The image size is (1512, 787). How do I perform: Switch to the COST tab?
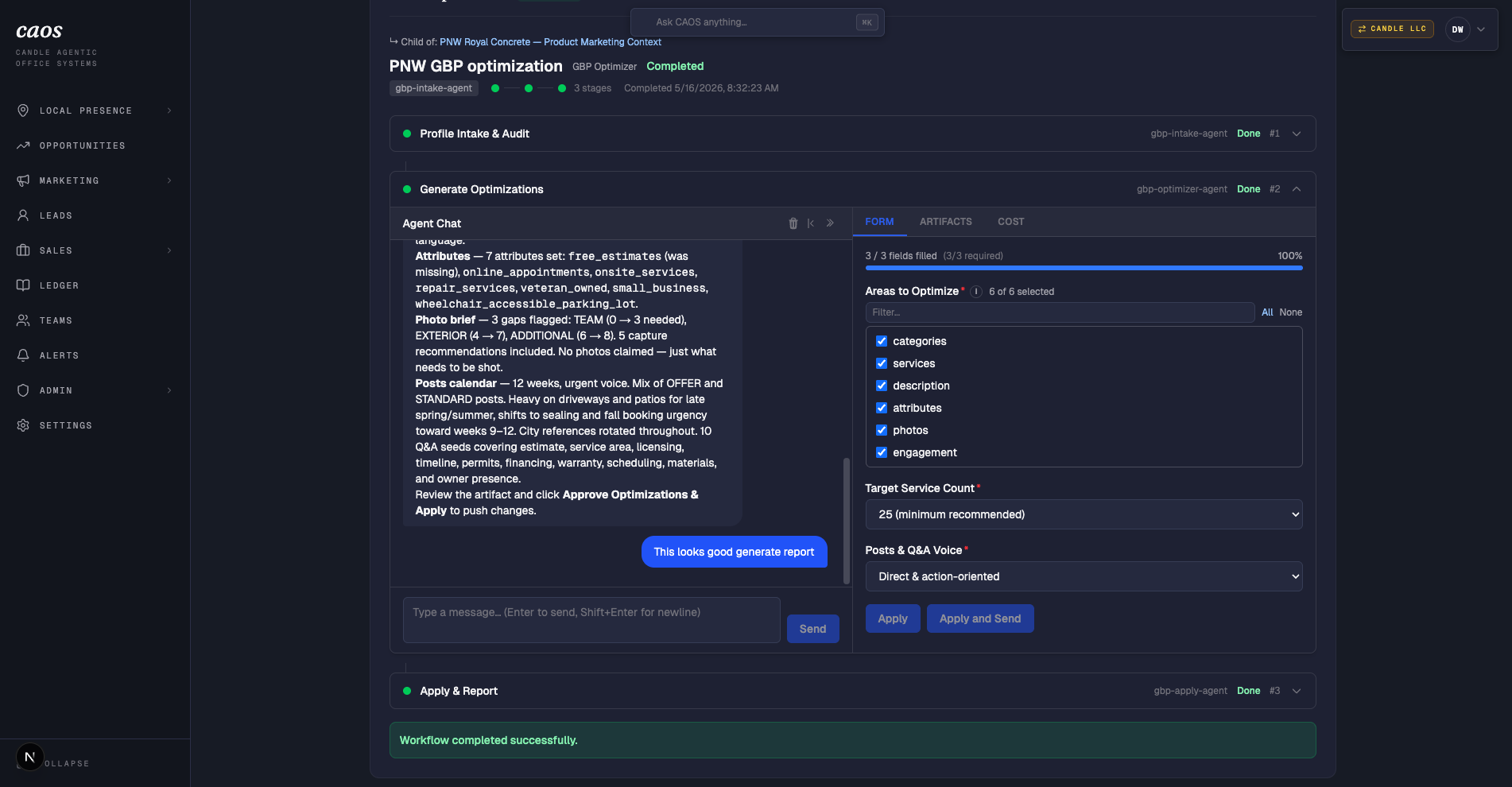(x=1010, y=222)
